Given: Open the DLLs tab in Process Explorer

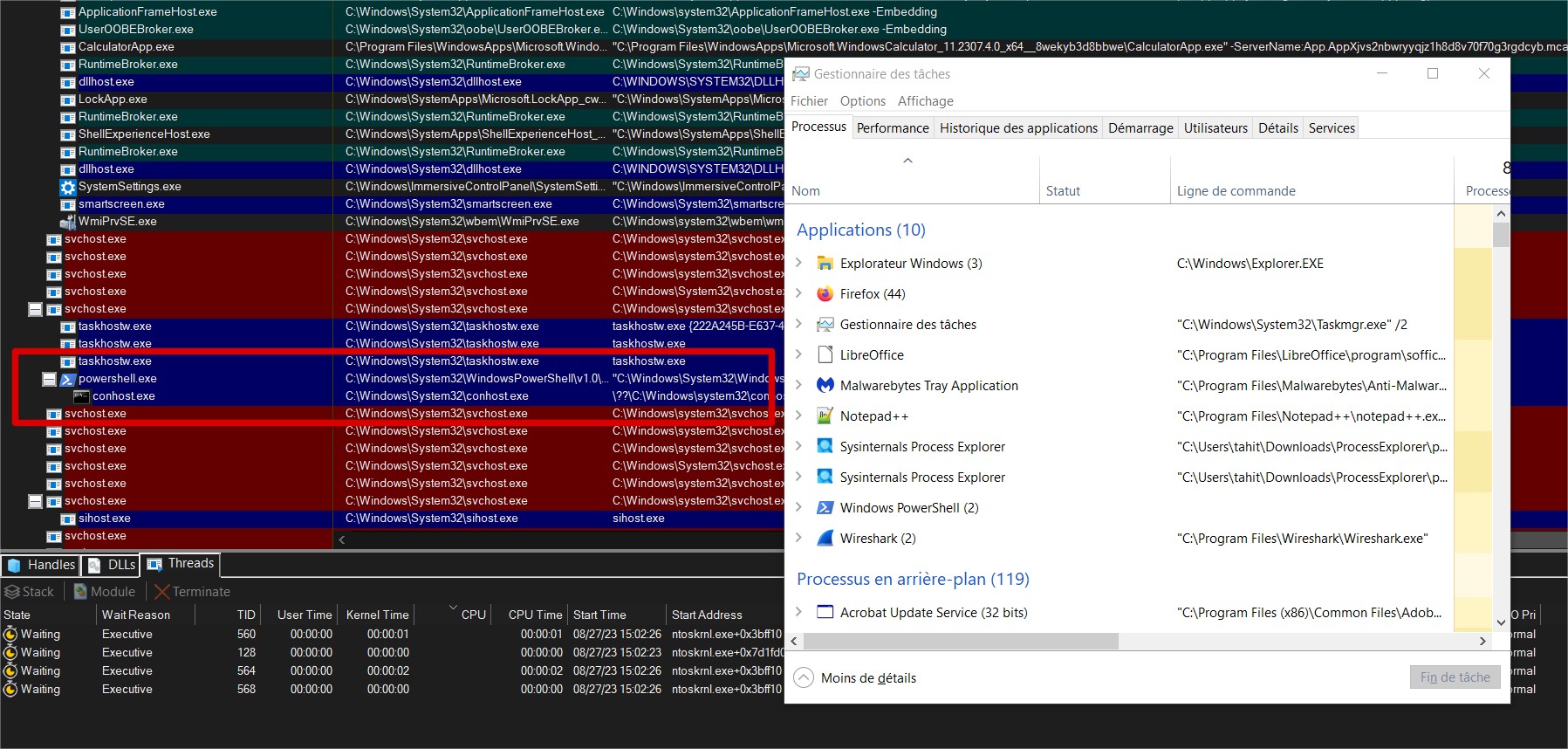Looking at the screenshot, I should (112, 565).
